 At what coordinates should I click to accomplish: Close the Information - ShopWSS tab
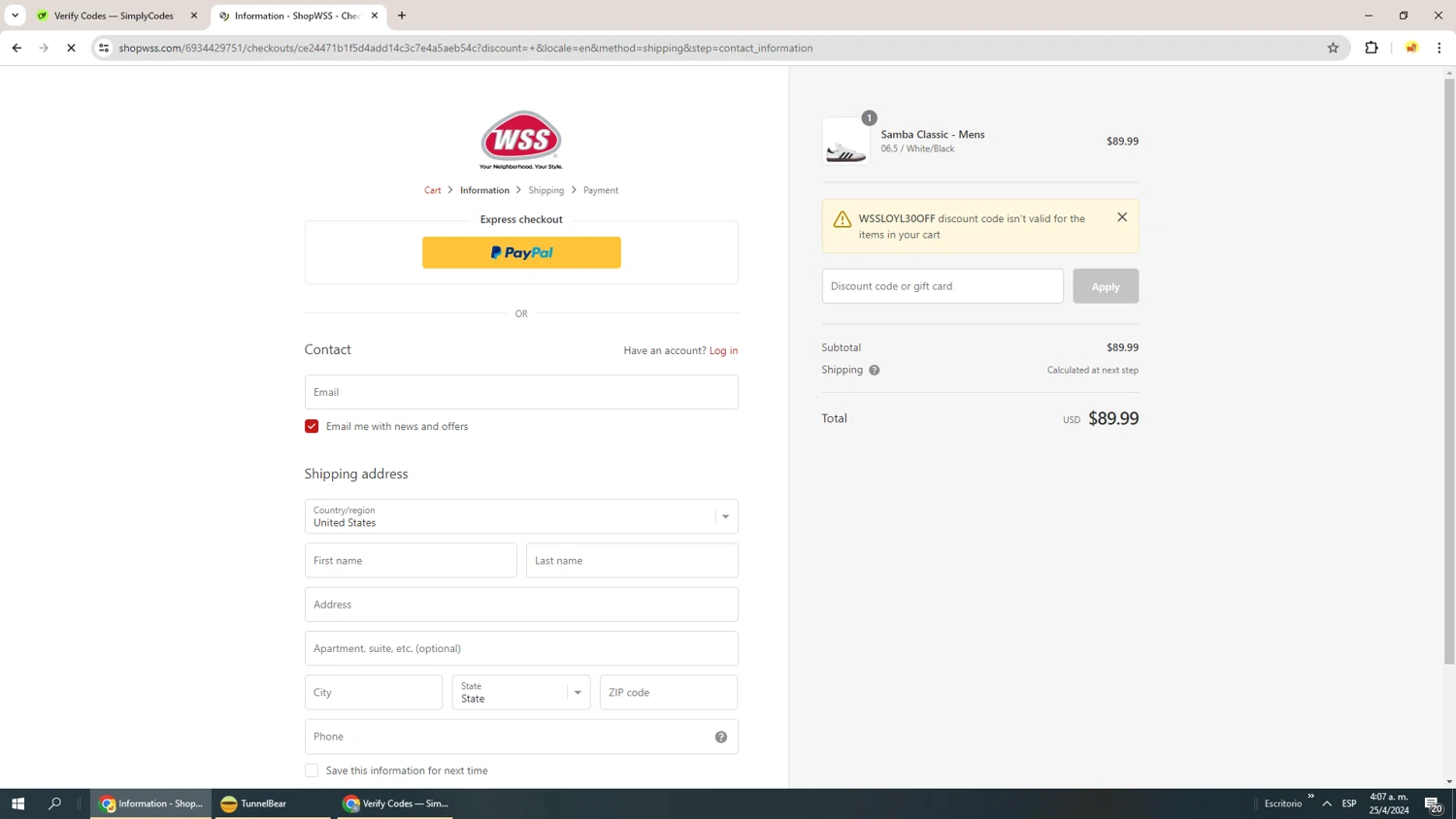[x=375, y=16]
